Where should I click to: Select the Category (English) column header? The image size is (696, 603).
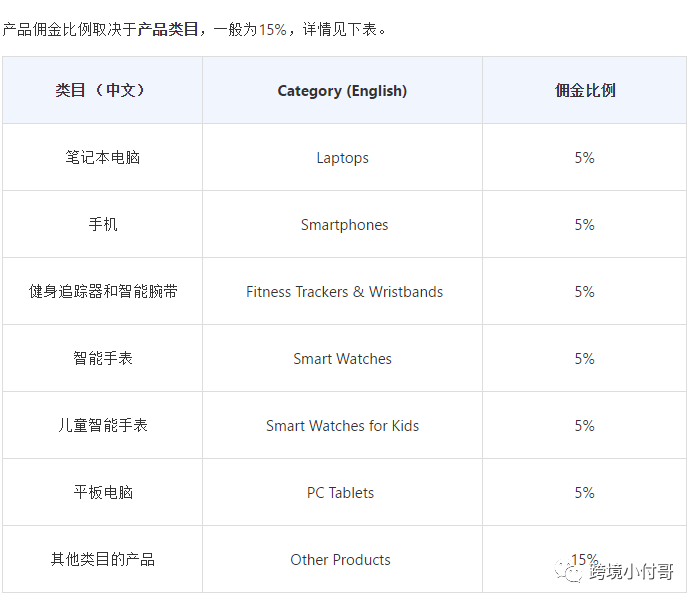click(342, 90)
